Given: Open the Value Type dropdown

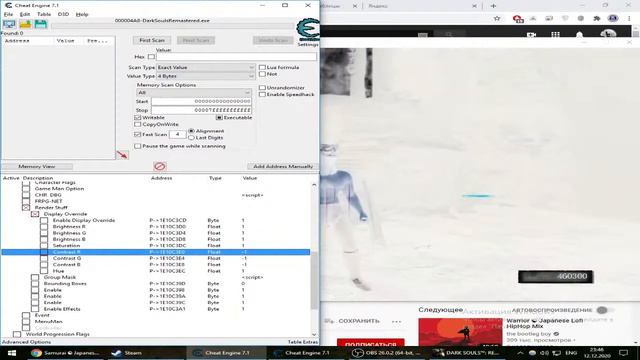Looking at the screenshot, I should click(206, 76).
